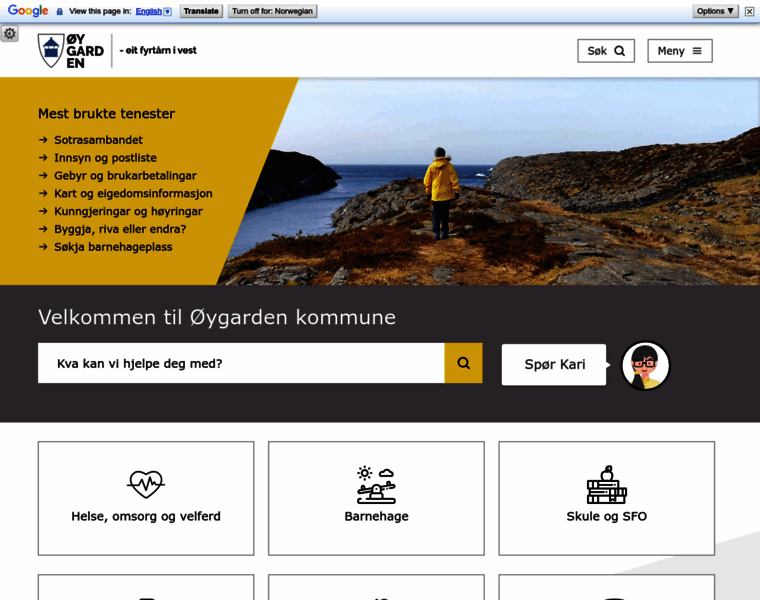Screen dimensions: 760x600
Task: Click the Skule og SFO books icon
Action: tap(606, 484)
